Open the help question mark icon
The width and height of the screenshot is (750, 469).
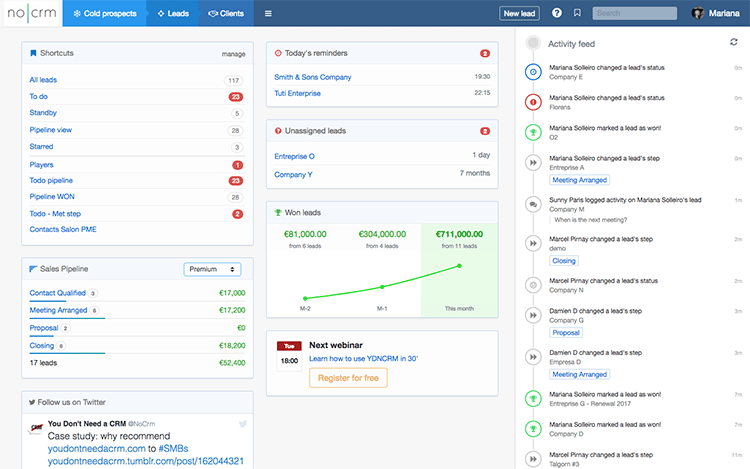click(x=557, y=13)
